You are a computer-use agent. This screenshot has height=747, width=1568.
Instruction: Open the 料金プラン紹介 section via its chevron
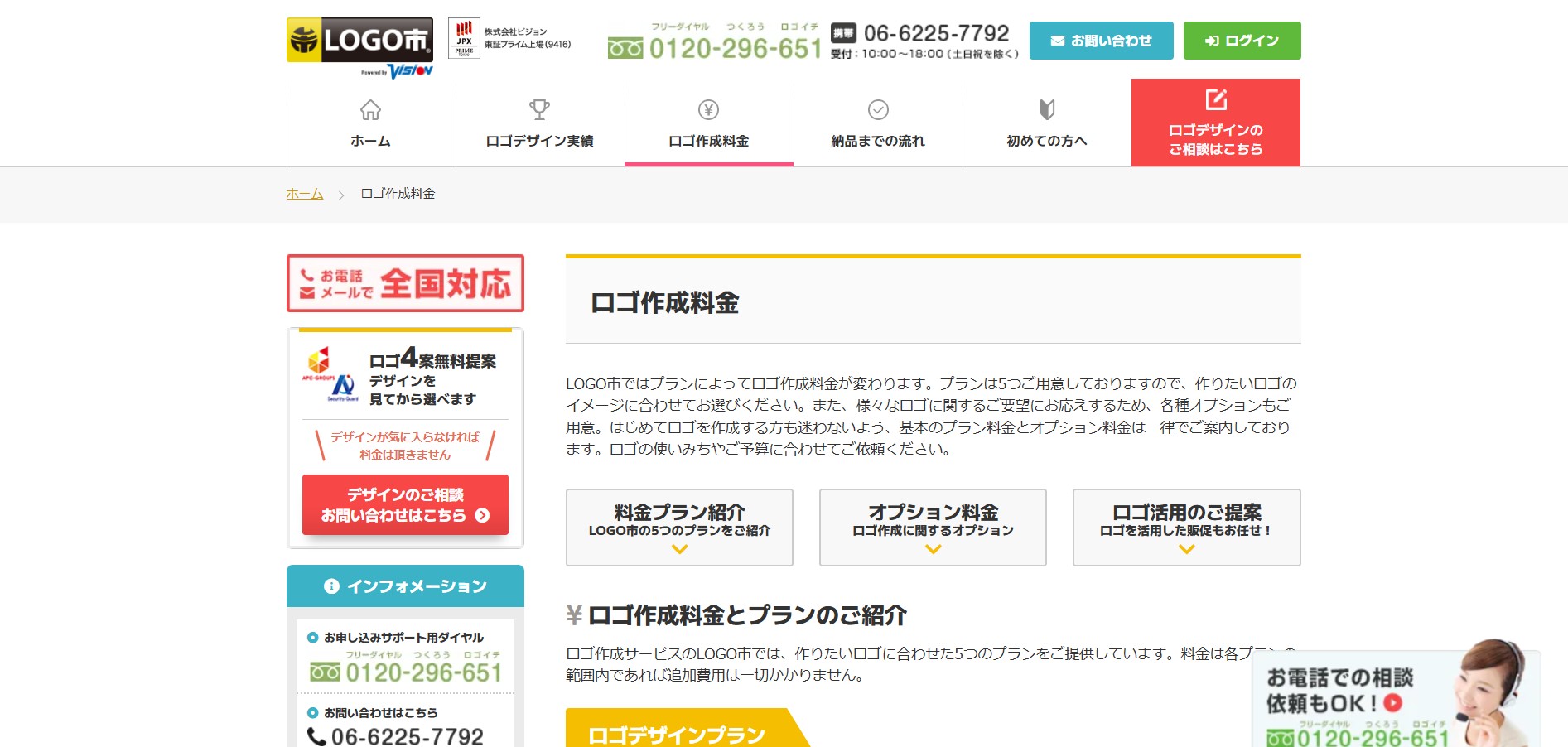point(679,547)
